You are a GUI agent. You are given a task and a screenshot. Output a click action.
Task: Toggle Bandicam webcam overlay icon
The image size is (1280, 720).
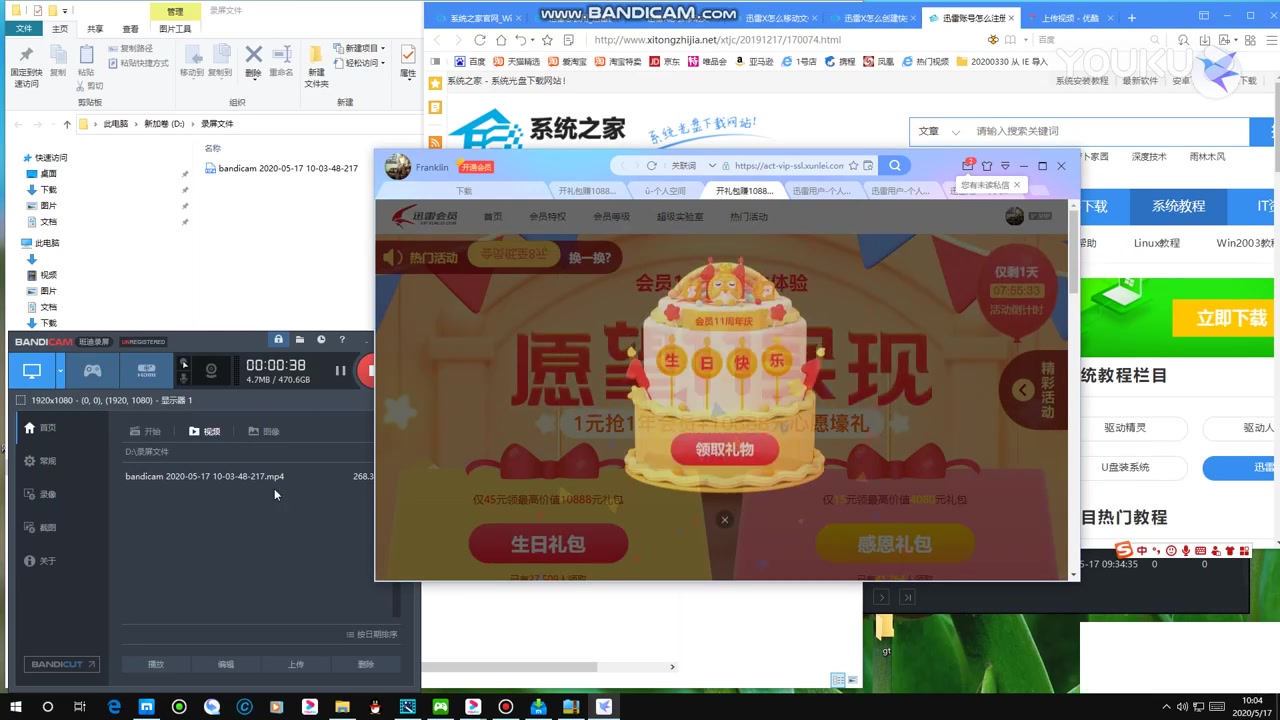click(x=211, y=370)
